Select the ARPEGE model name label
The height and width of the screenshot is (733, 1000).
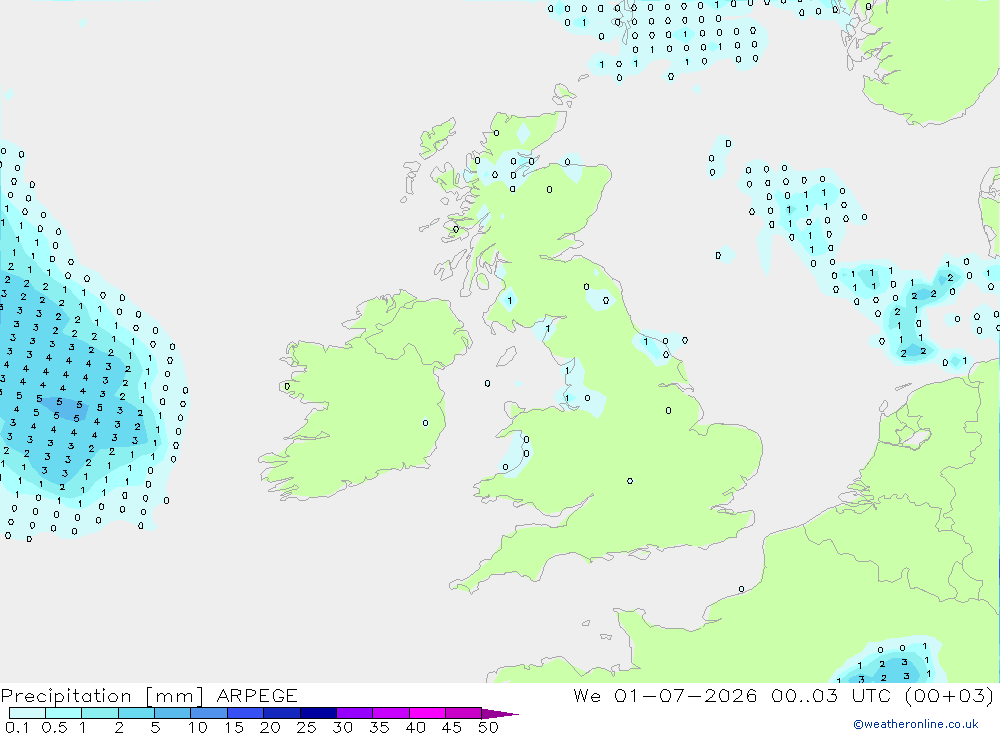pyautogui.click(x=257, y=695)
